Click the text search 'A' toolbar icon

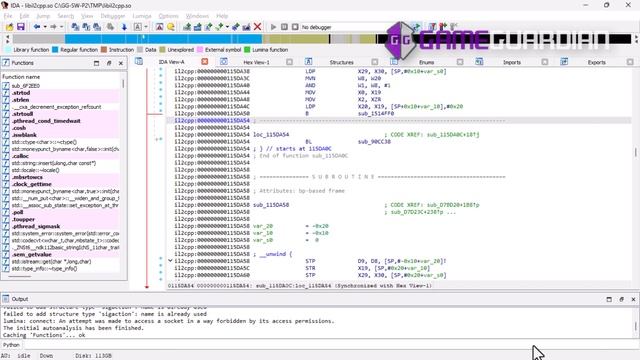click(138, 27)
